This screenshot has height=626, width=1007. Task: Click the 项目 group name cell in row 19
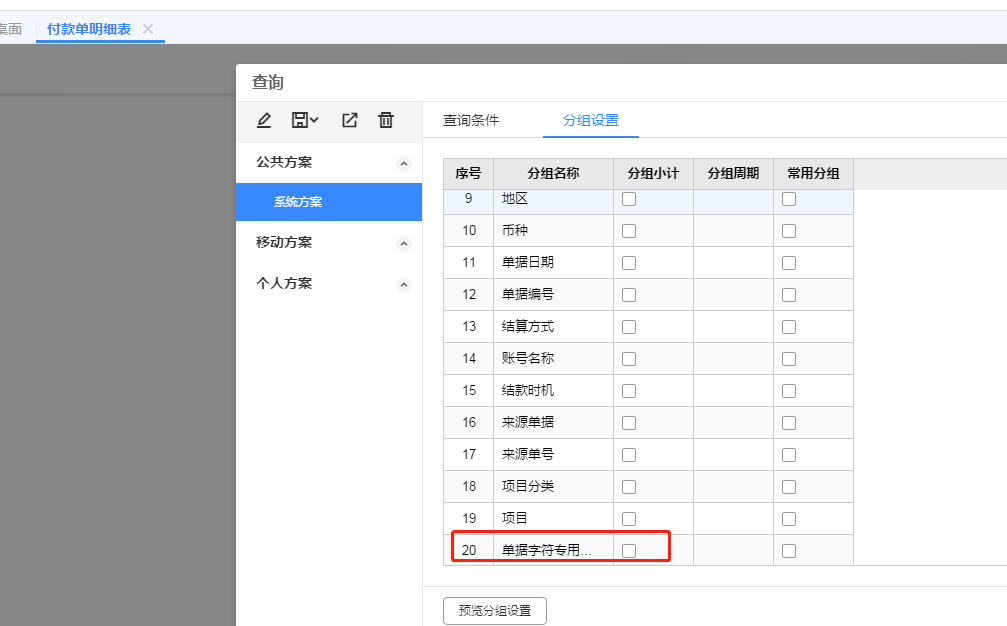coord(554,518)
